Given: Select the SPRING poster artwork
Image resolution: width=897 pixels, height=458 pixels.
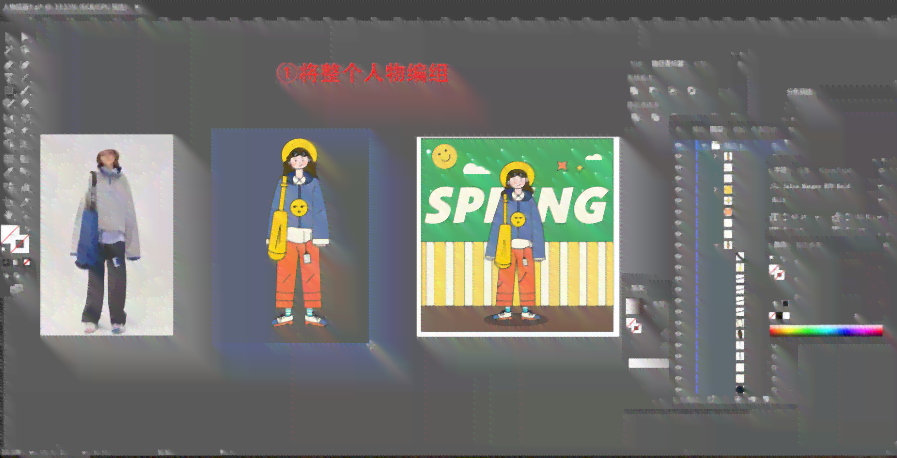Looking at the screenshot, I should click(x=518, y=236).
